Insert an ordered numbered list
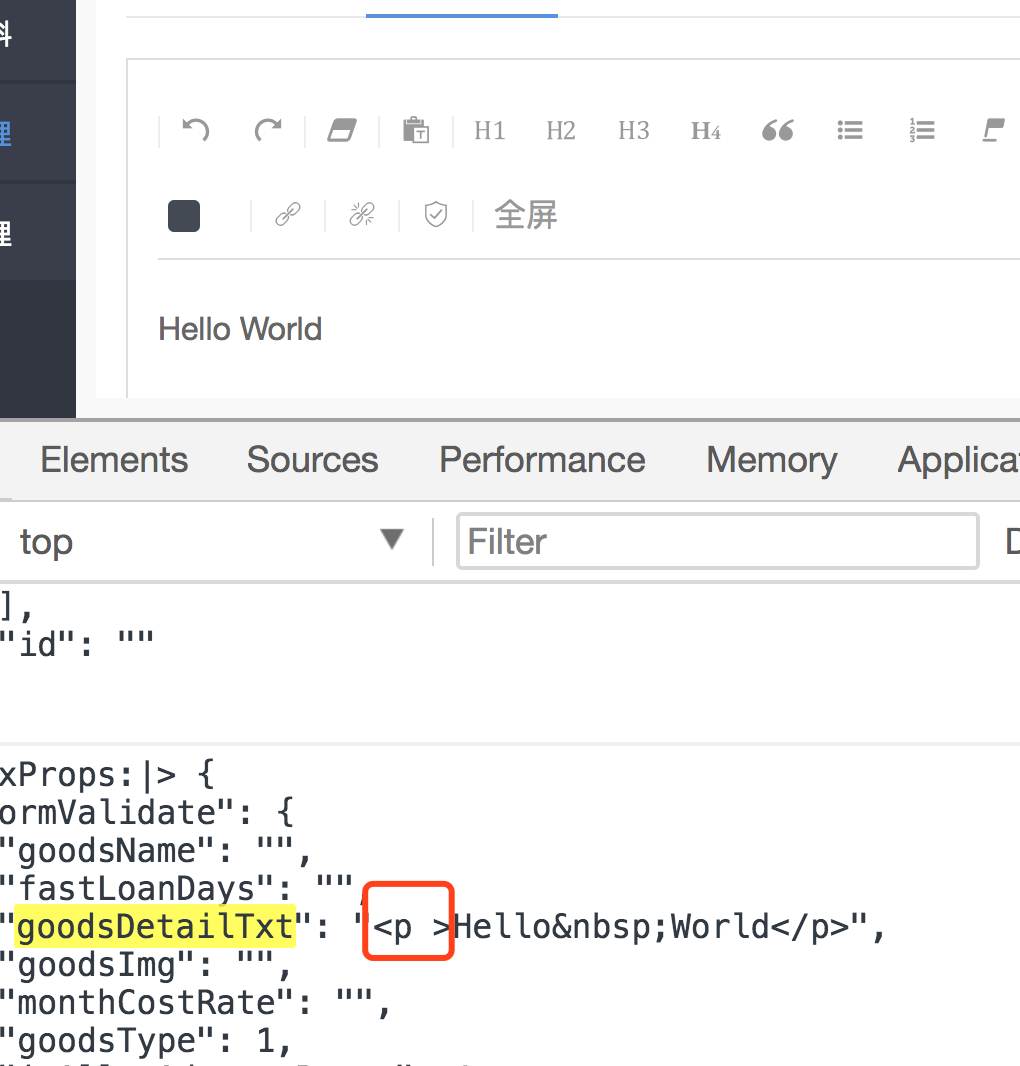The width and height of the screenshot is (1020, 1066). point(922,130)
